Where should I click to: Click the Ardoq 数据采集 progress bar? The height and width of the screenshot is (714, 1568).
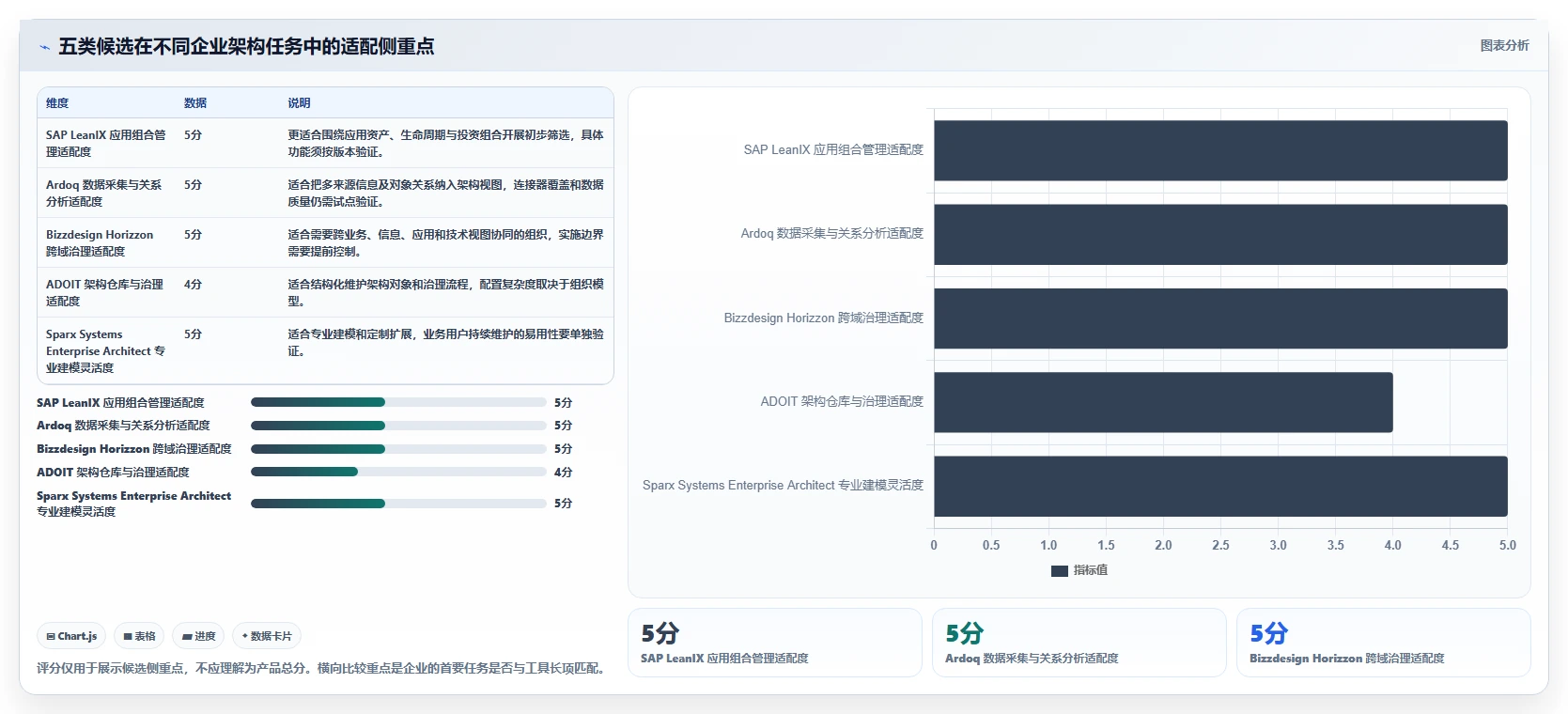point(398,426)
